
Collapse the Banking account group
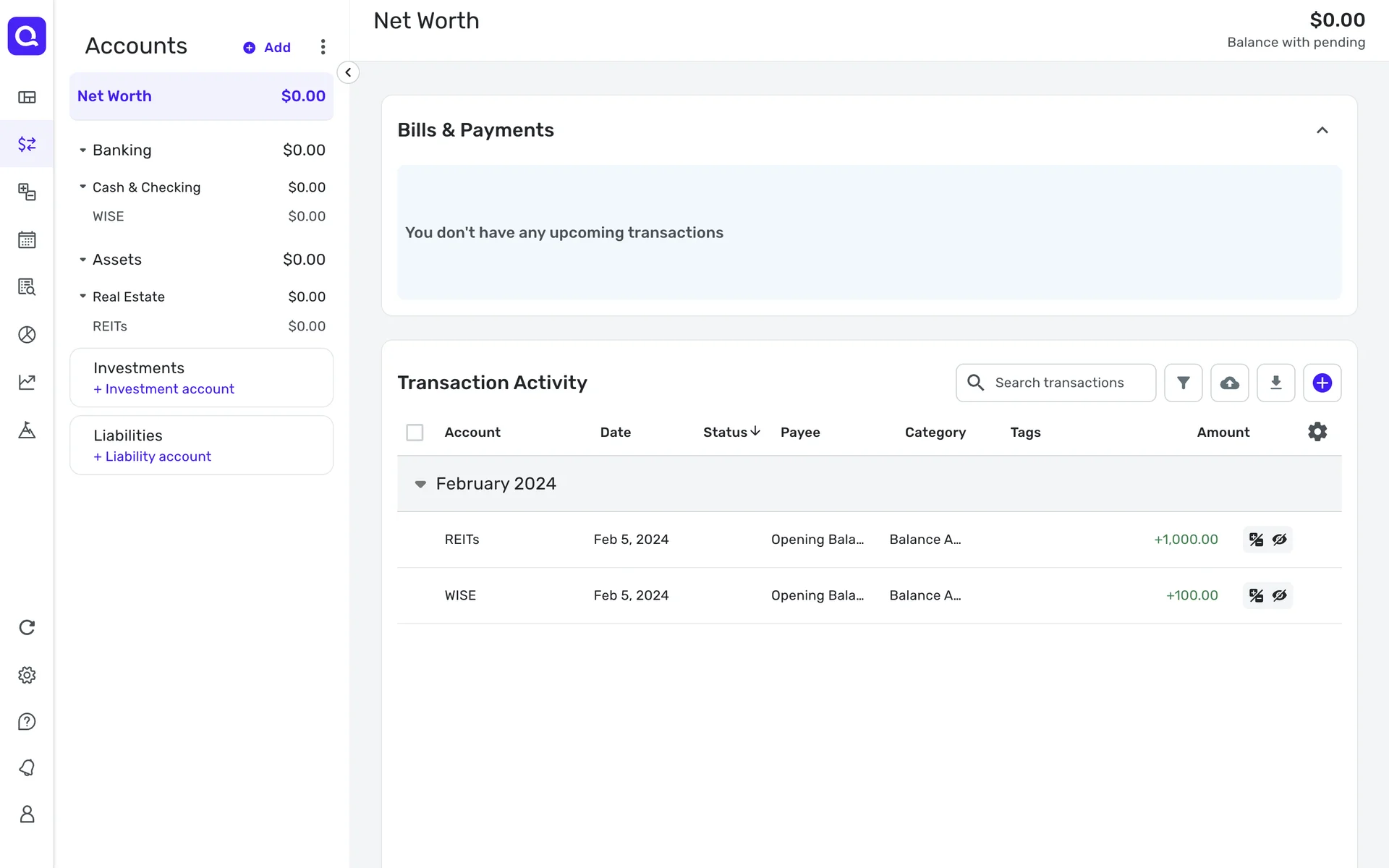tap(82, 150)
